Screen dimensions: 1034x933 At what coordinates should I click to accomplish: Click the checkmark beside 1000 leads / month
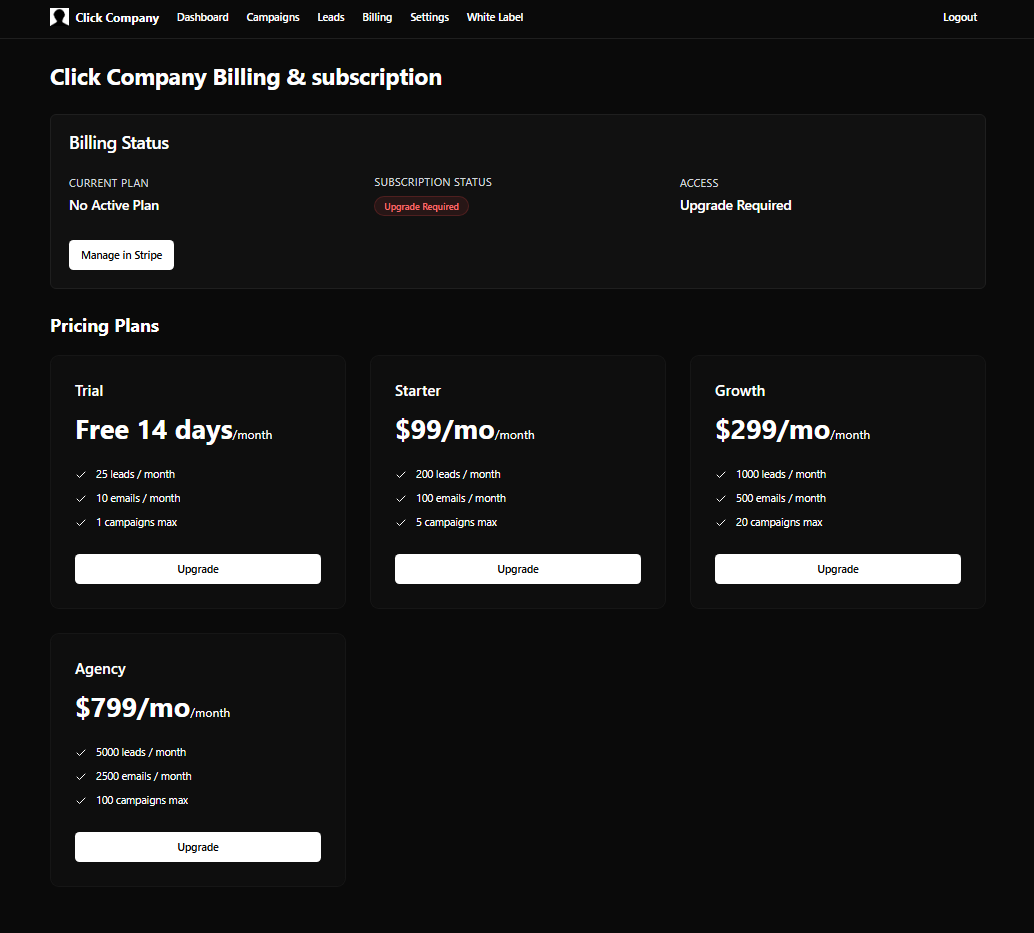point(721,475)
